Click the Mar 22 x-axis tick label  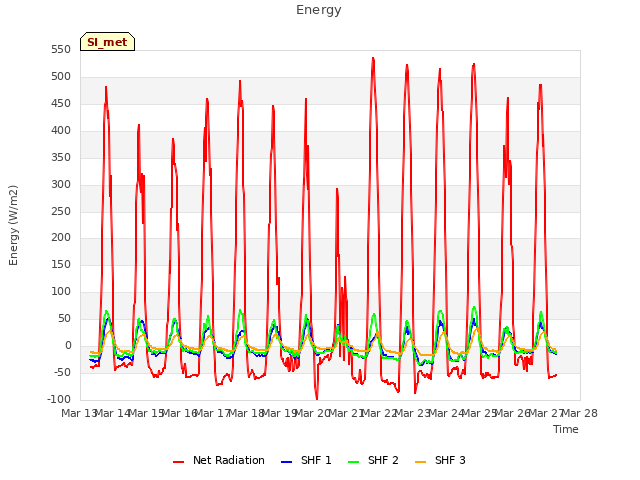pos(379,413)
